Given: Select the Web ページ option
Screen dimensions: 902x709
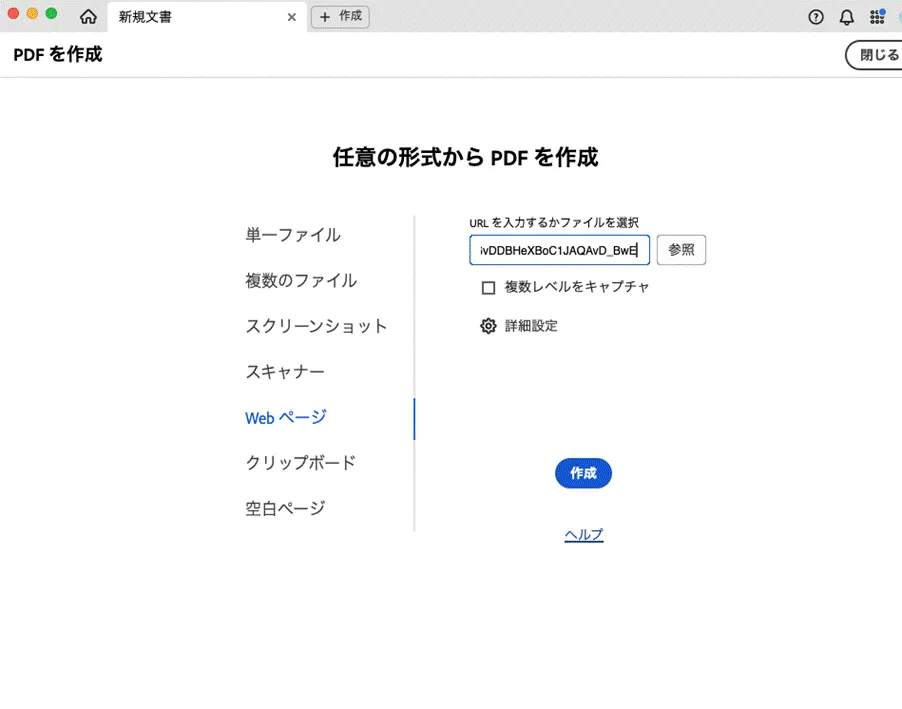Looking at the screenshot, I should pos(286,418).
